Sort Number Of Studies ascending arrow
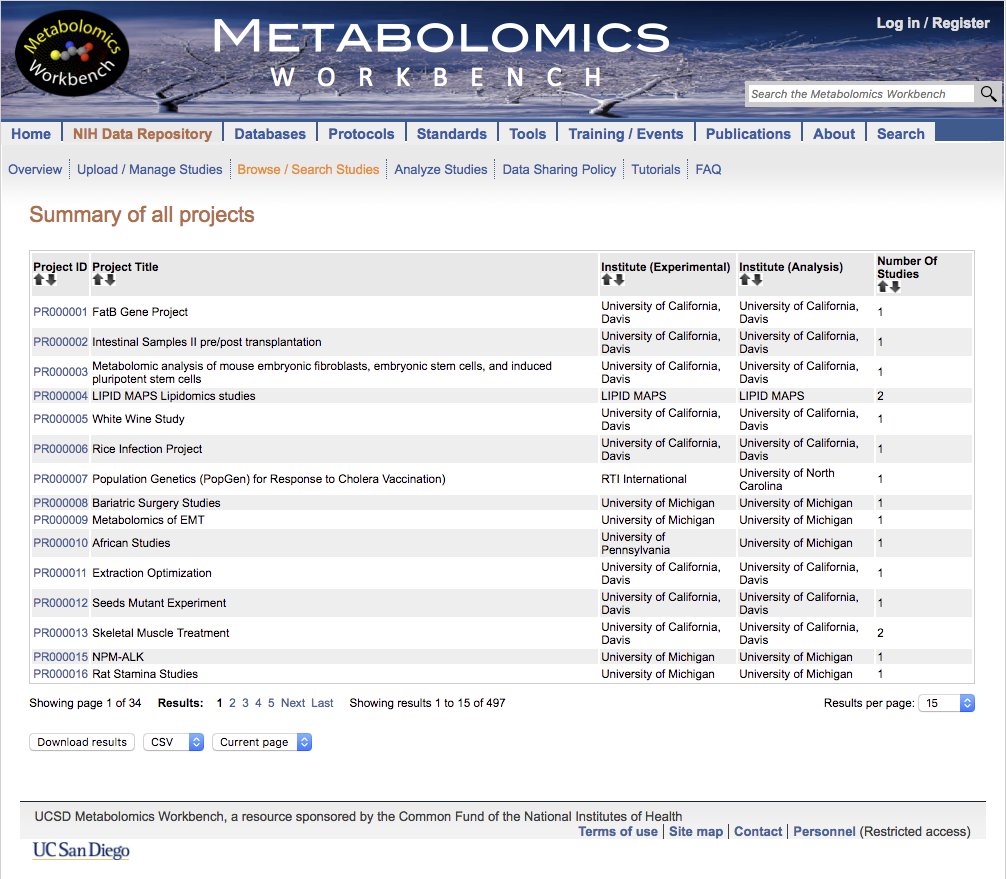Screen dimensions: 1006x879 pyautogui.click(x=883, y=287)
